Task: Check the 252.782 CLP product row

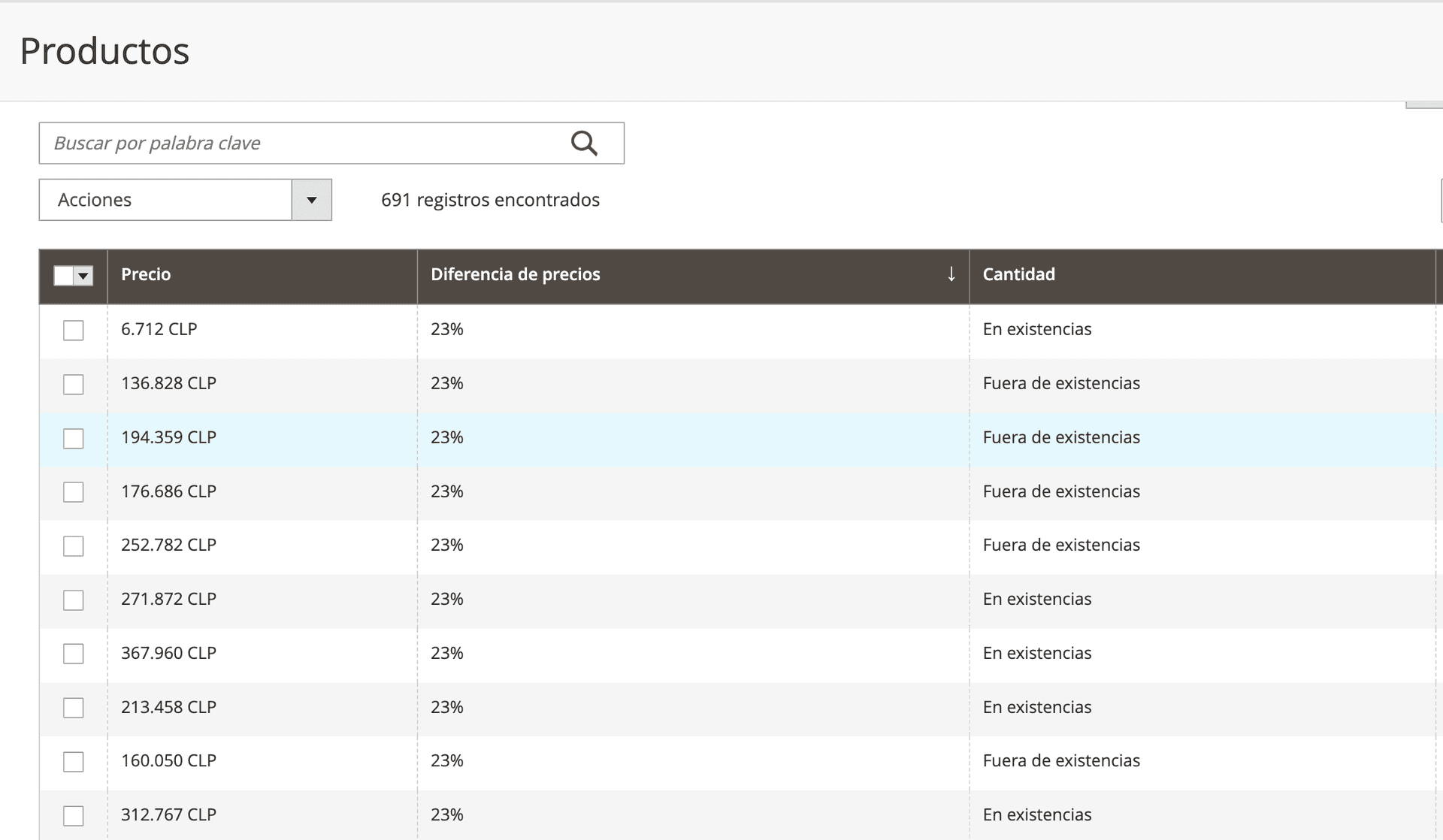Action: tap(73, 546)
